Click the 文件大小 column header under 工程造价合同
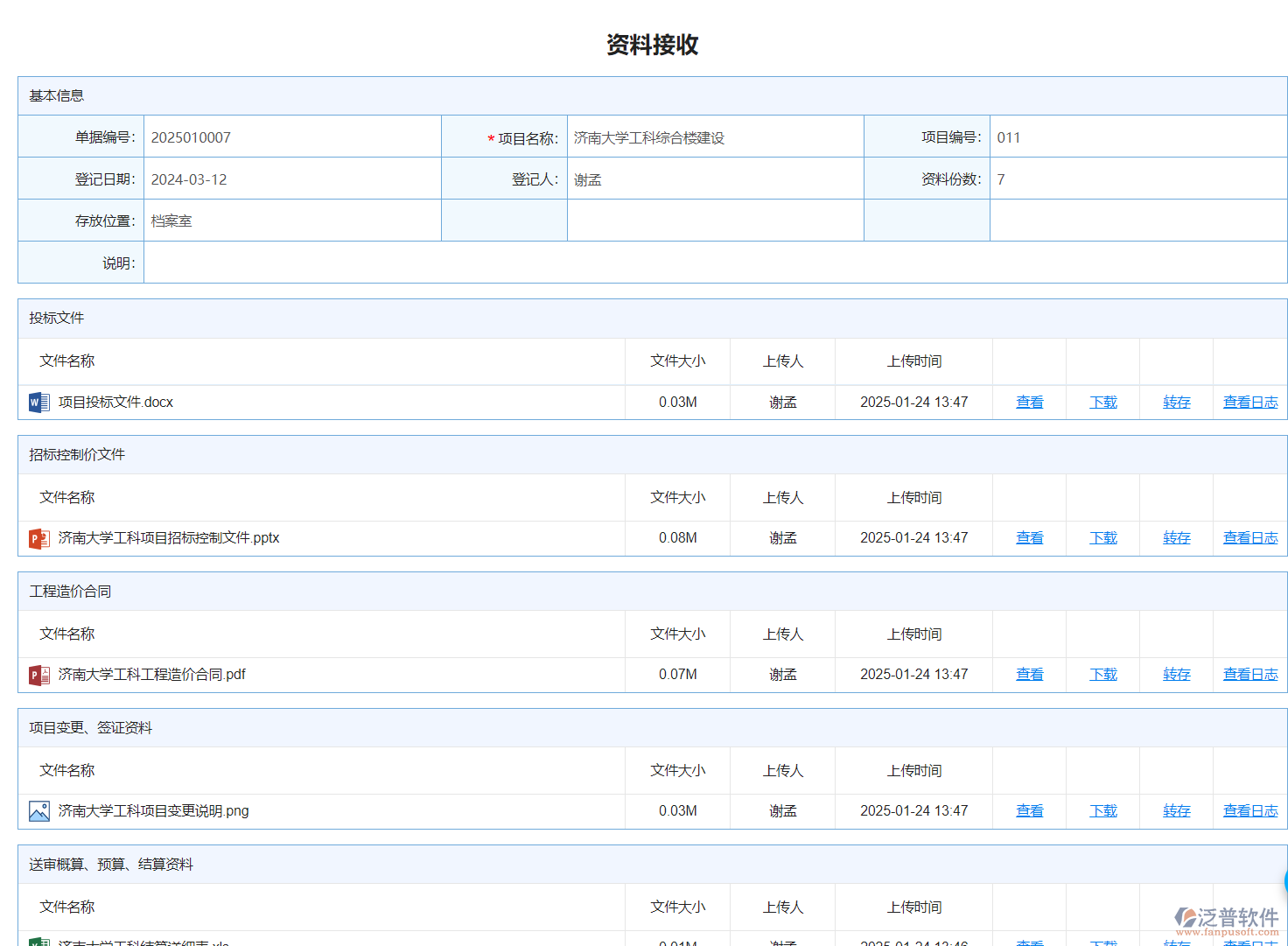The height and width of the screenshot is (946, 1288). click(x=677, y=634)
